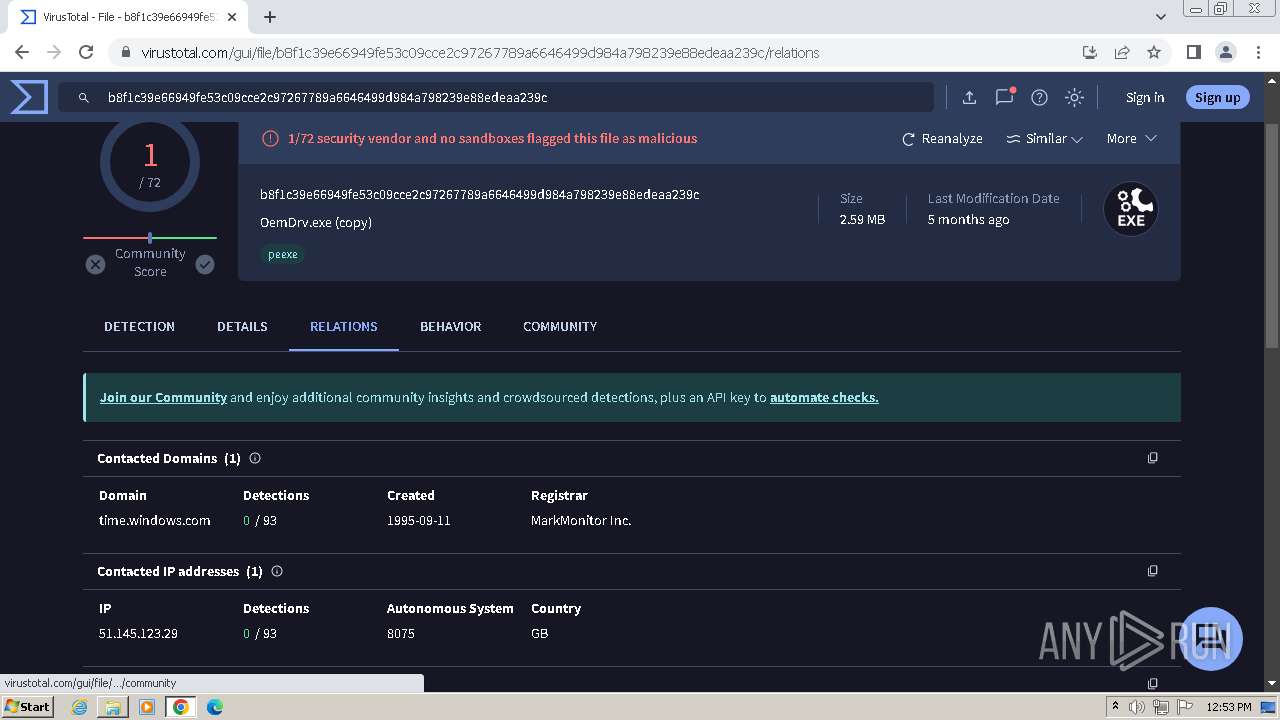The width and height of the screenshot is (1280, 720).
Task: Click the detection score circle 1/72
Action: 150,165
